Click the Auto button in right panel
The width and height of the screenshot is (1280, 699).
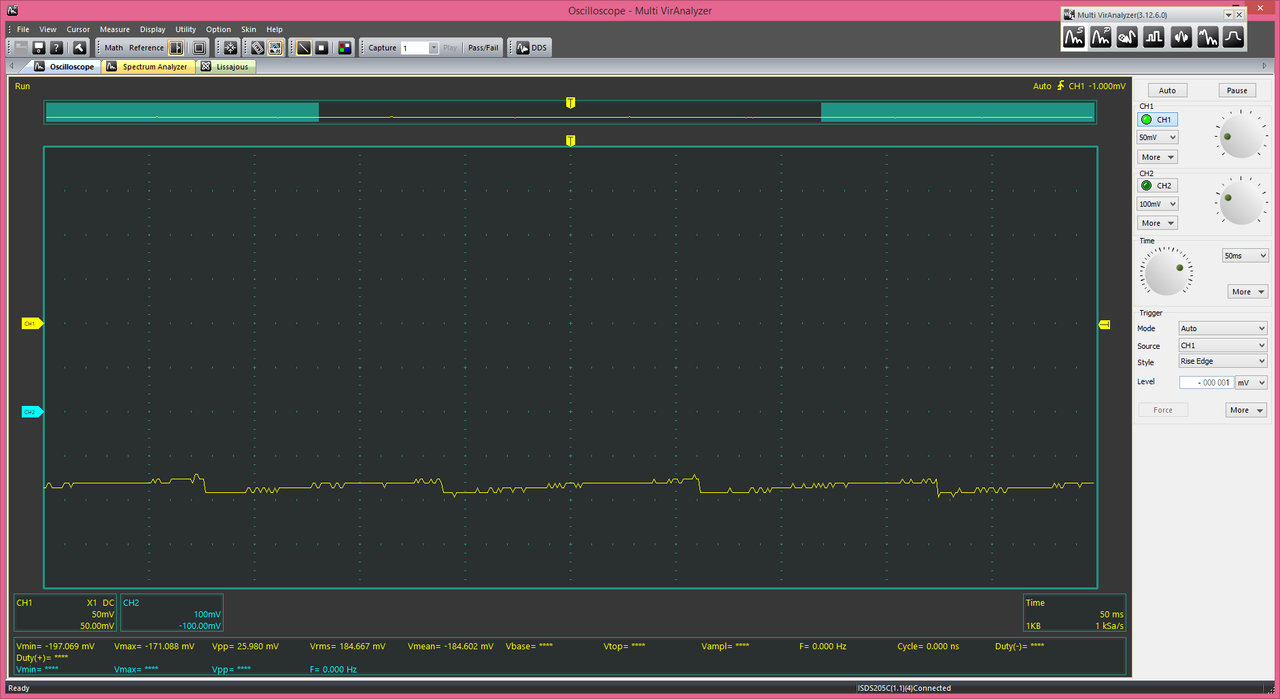pos(1167,90)
